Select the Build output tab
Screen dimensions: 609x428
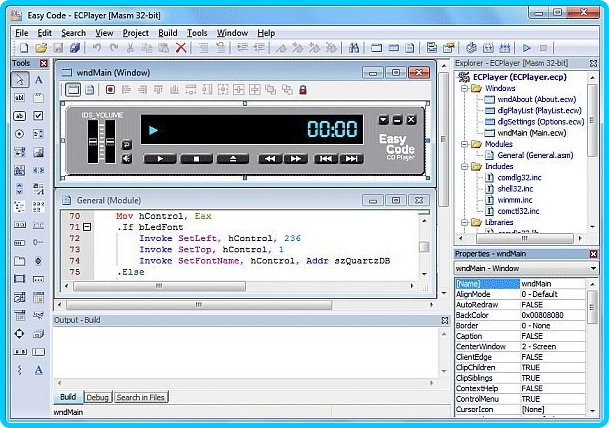[68, 397]
